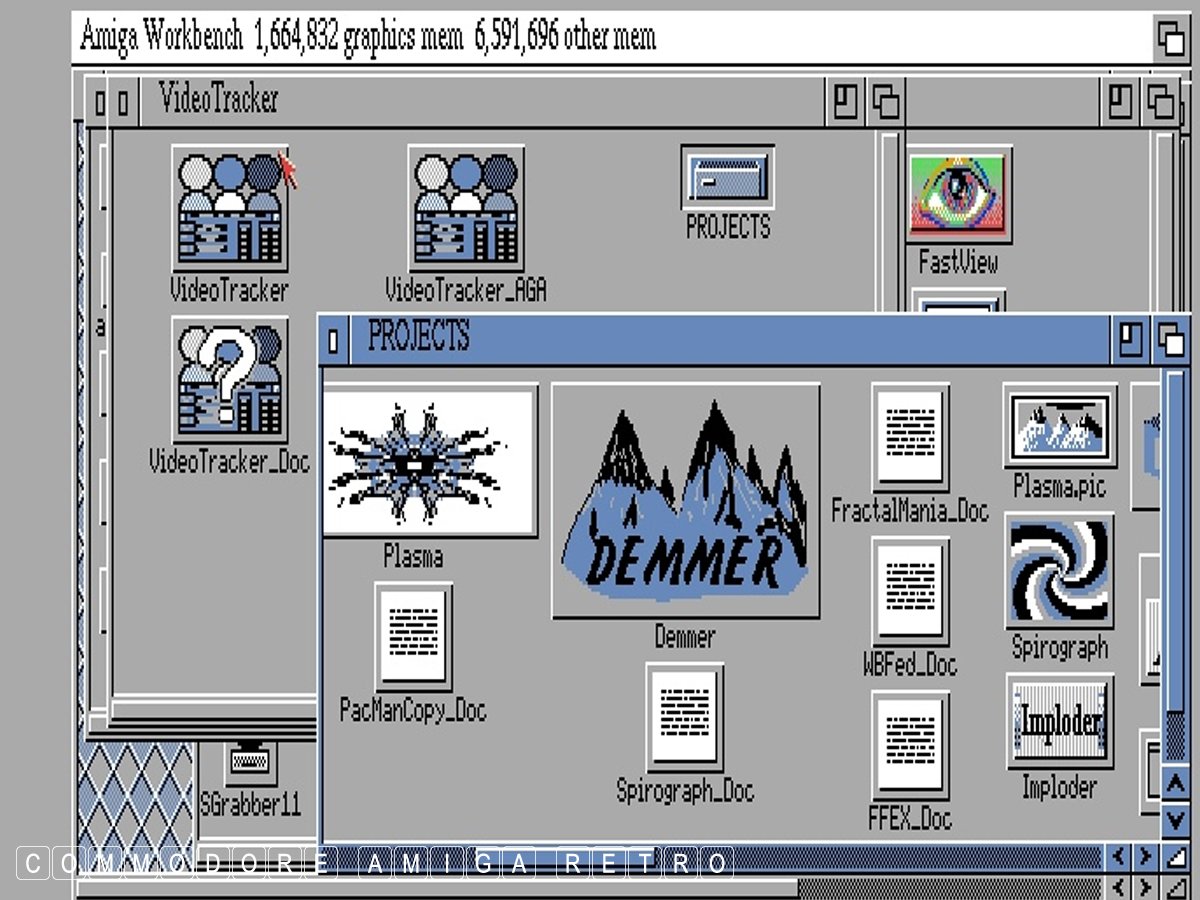Open the Plasma fractal icon

coord(428,462)
